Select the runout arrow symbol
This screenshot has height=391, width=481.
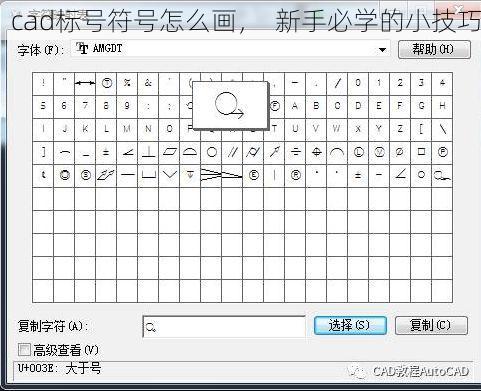[x=274, y=152]
